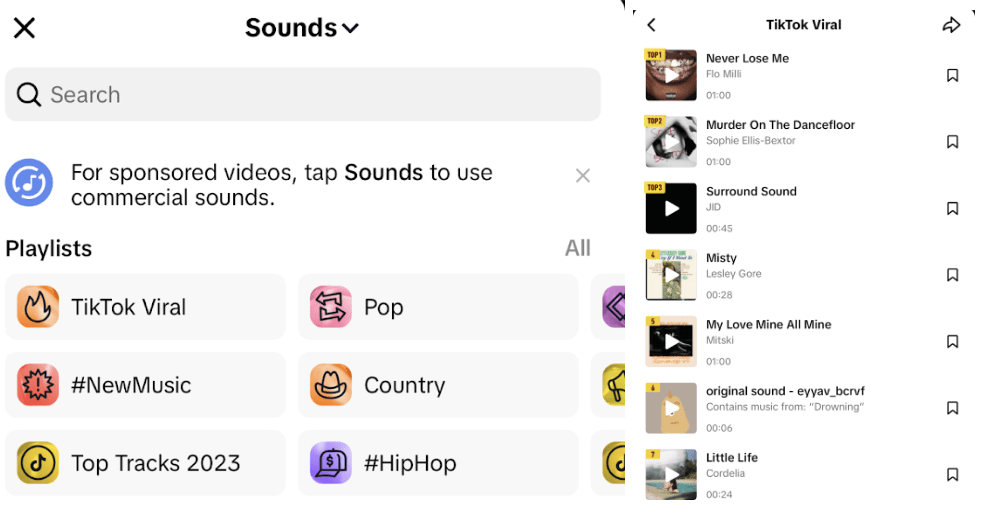The width and height of the screenshot is (984, 520).
Task: Save Misty to favorites with bookmark
Action: point(952,275)
